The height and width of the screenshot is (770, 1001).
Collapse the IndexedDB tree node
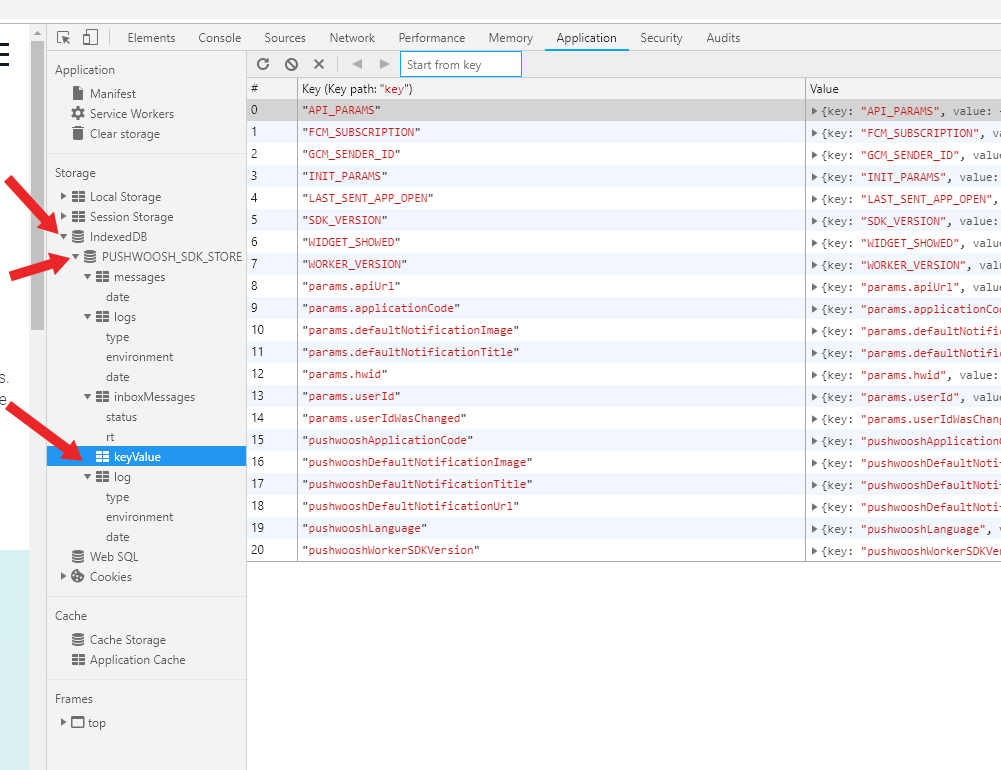click(x=63, y=236)
